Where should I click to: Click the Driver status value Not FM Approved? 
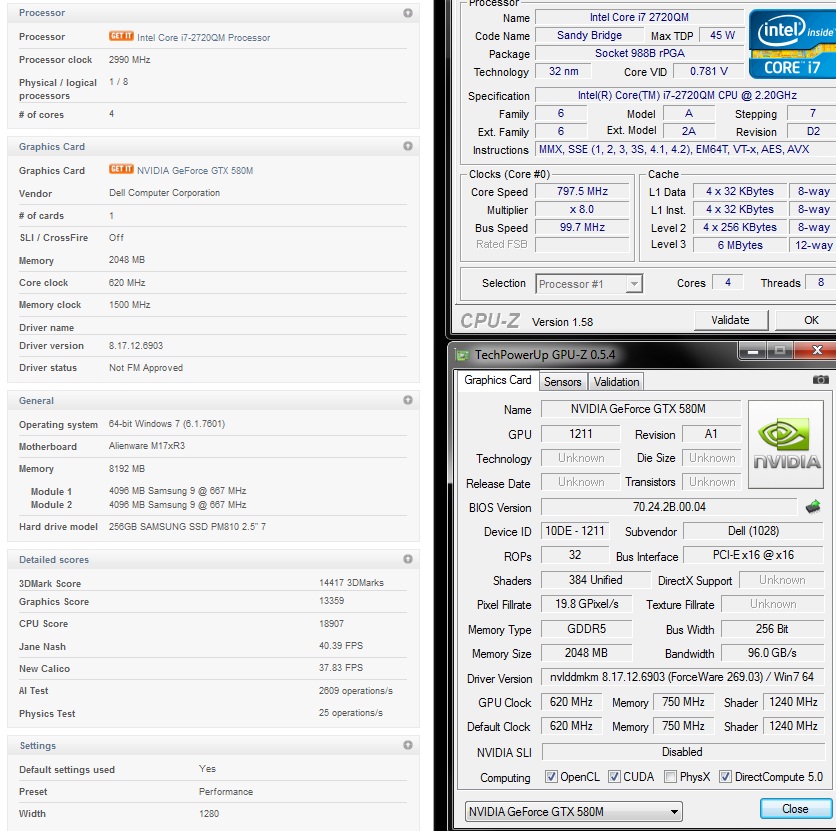coord(146,368)
